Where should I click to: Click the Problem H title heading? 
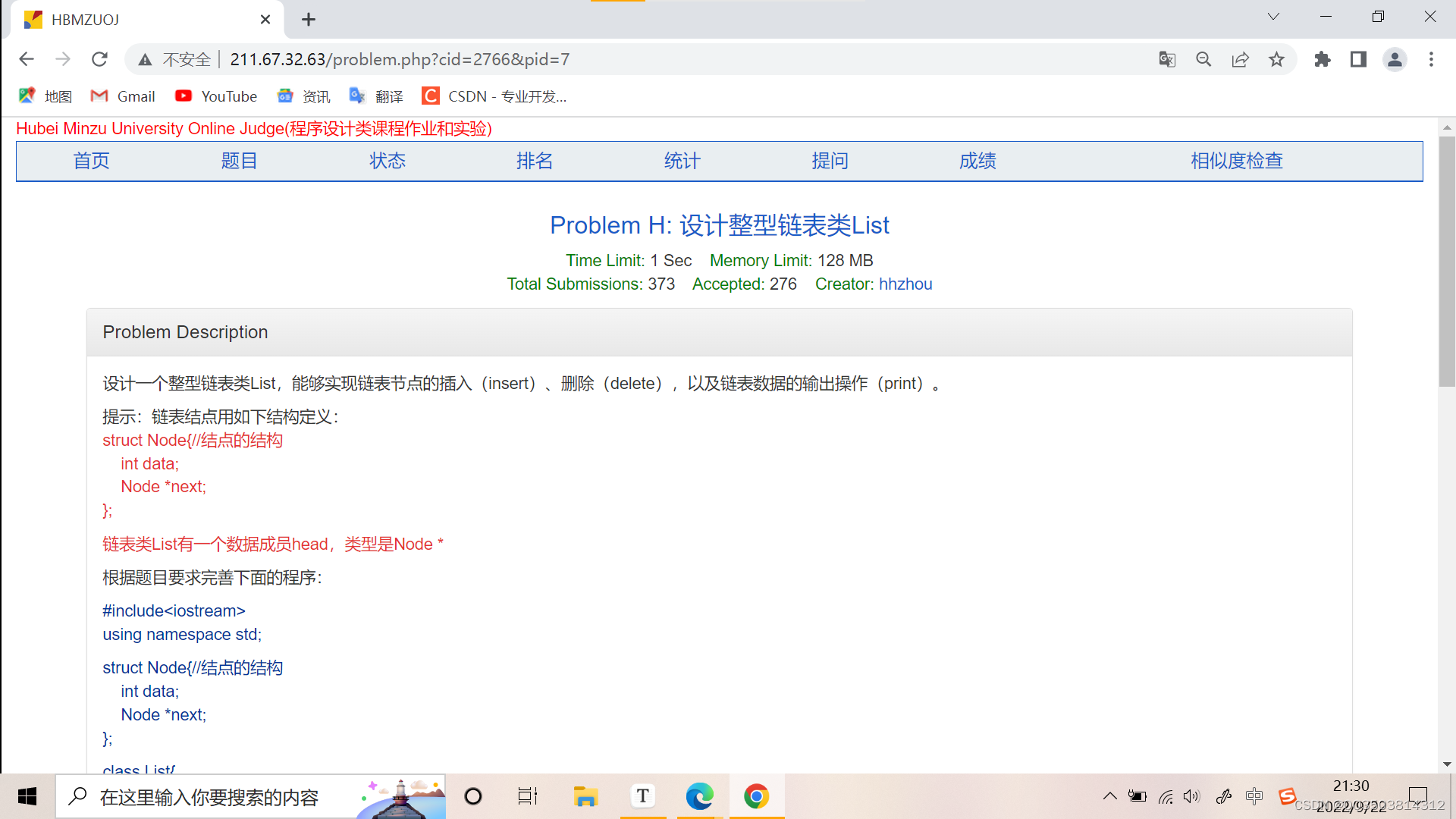point(720,225)
